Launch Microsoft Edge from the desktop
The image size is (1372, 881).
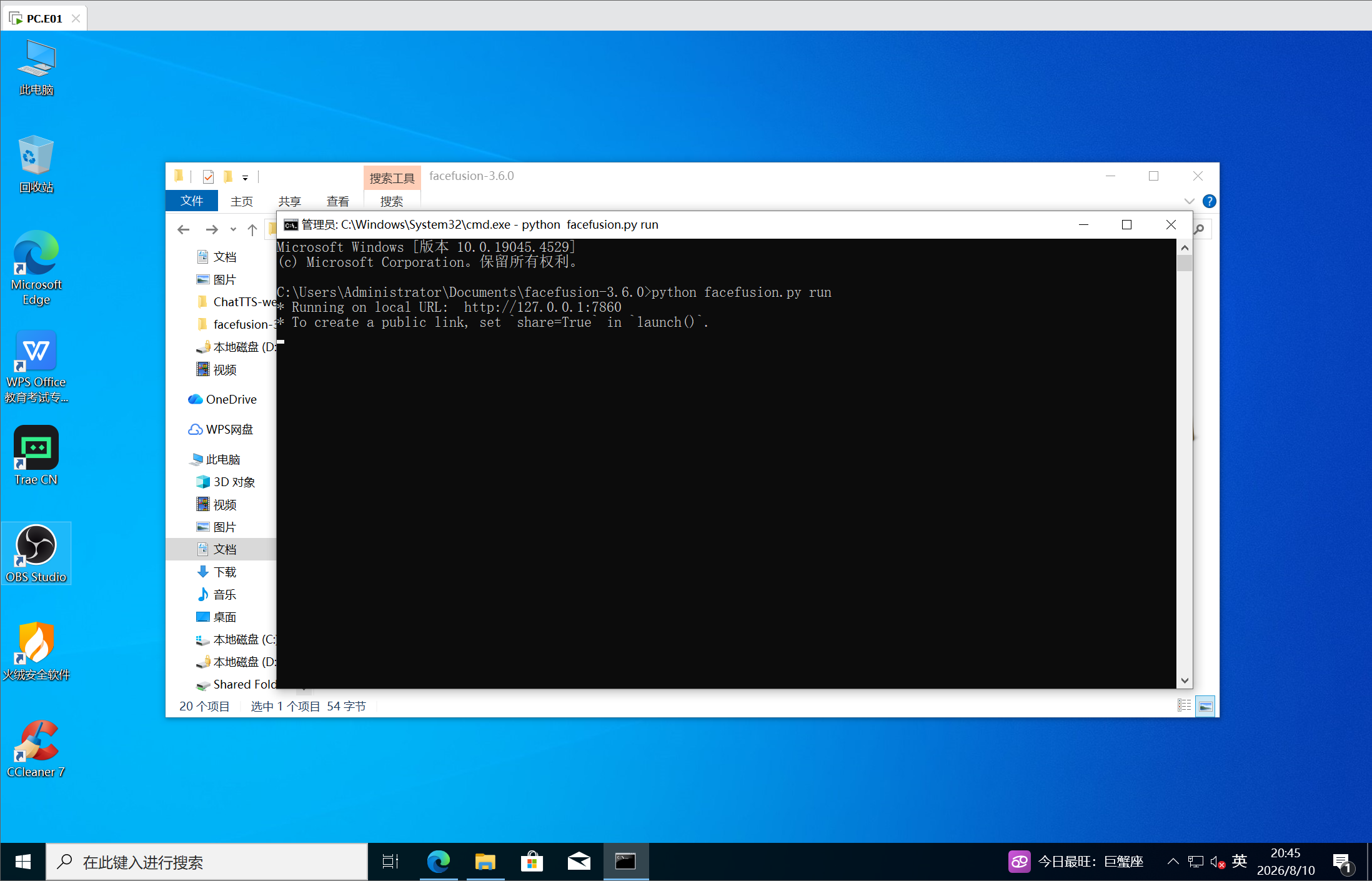[x=36, y=268]
